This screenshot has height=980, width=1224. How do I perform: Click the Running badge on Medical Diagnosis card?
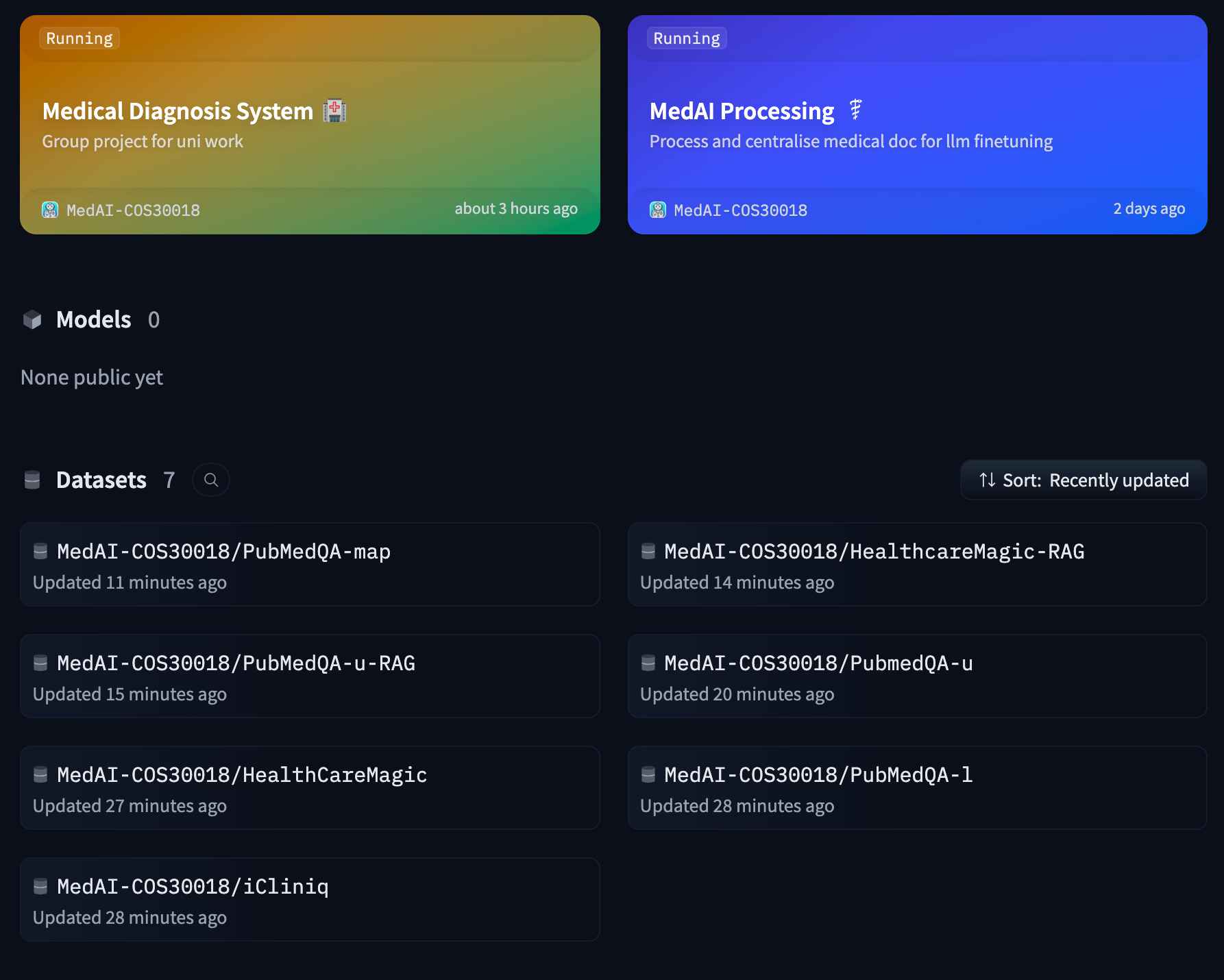point(79,38)
